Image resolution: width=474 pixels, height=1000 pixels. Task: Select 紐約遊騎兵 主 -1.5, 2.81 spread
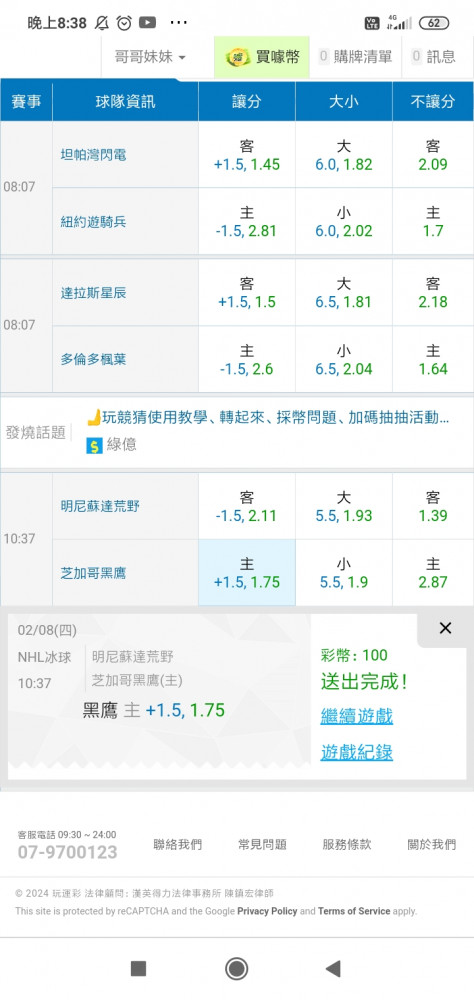pos(247,221)
